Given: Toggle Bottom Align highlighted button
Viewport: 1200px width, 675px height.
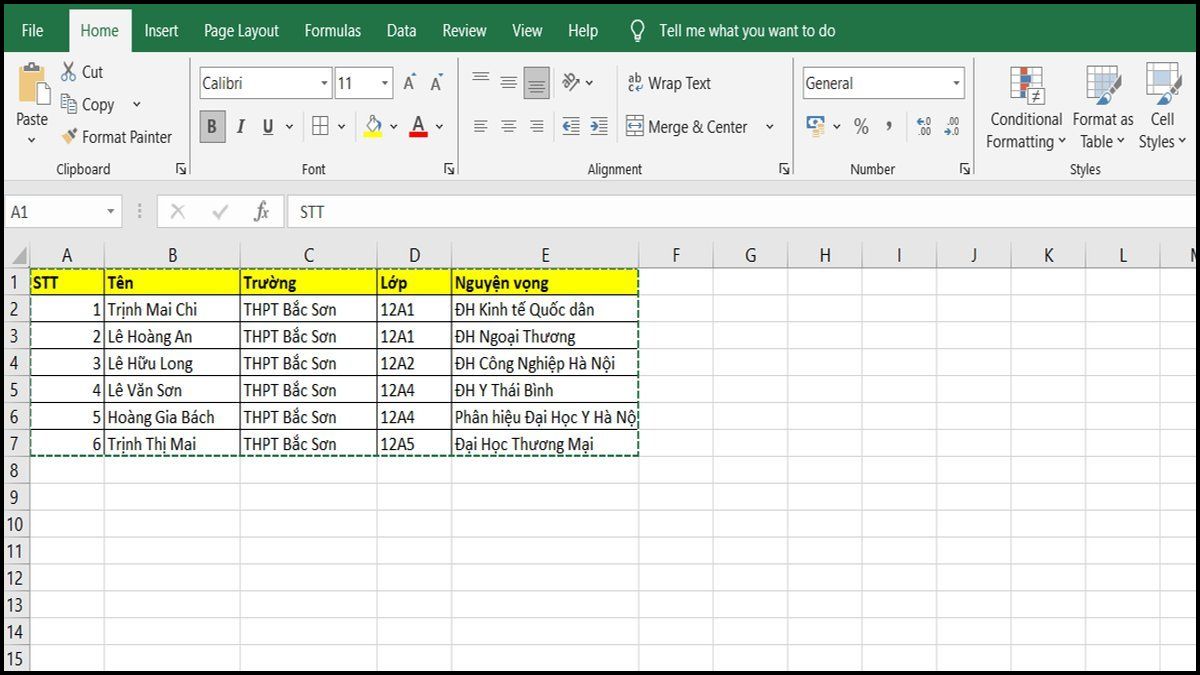Looking at the screenshot, I should (537, 83).
